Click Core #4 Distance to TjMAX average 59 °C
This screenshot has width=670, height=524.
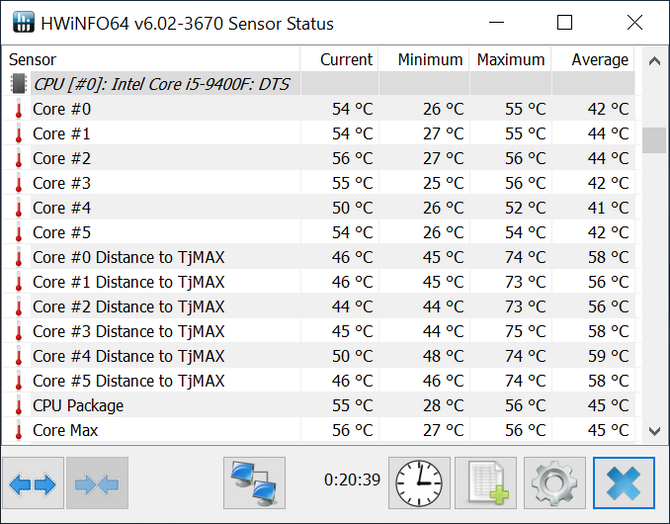click(608, 356)
